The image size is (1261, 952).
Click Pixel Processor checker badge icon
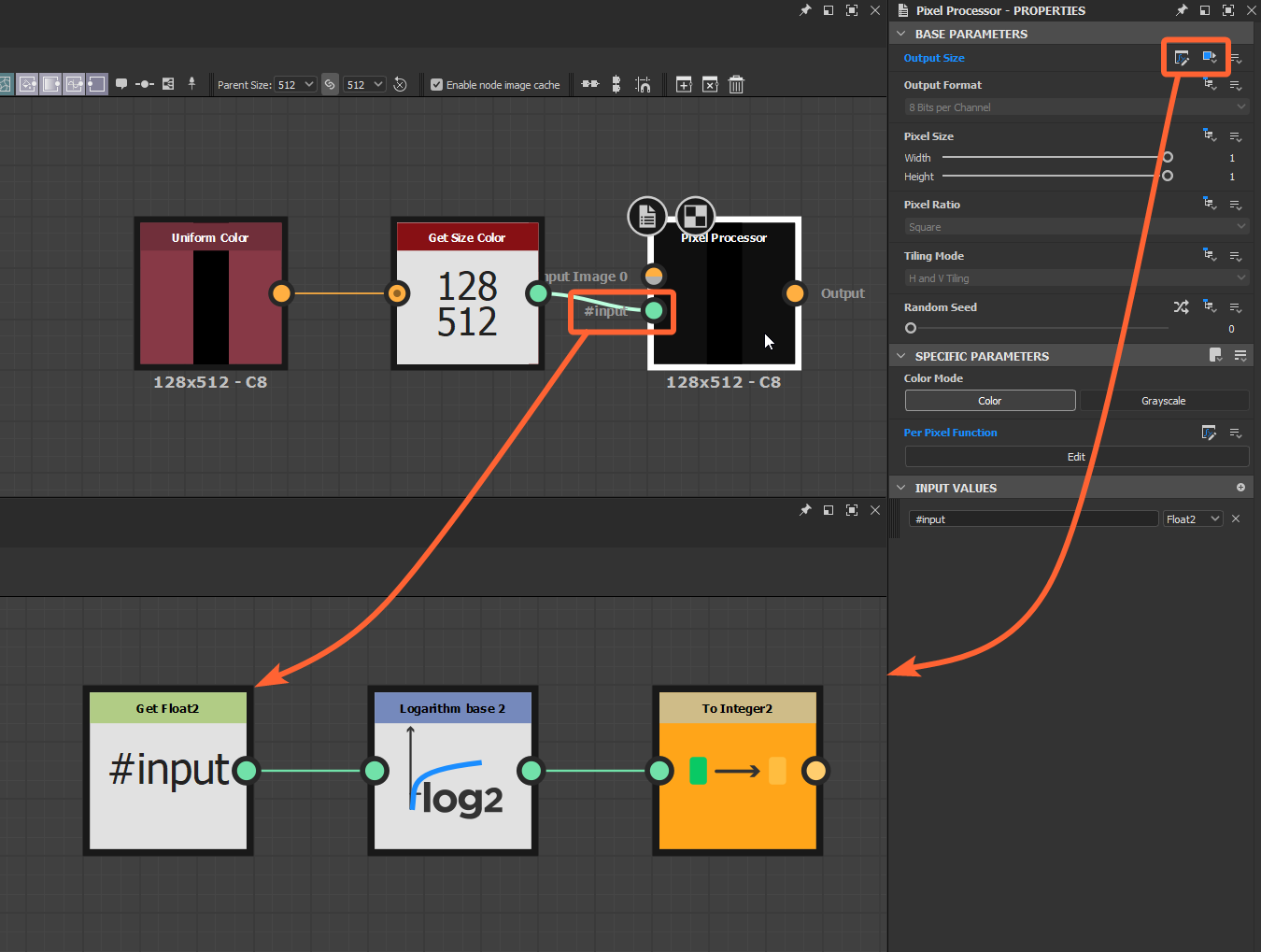coord(696,217)
